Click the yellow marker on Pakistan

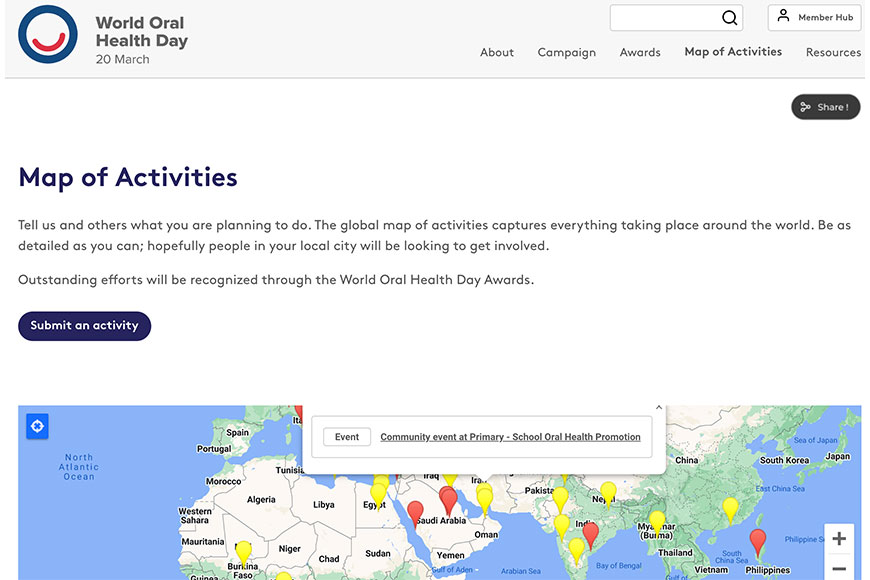(x=560, y=498)
